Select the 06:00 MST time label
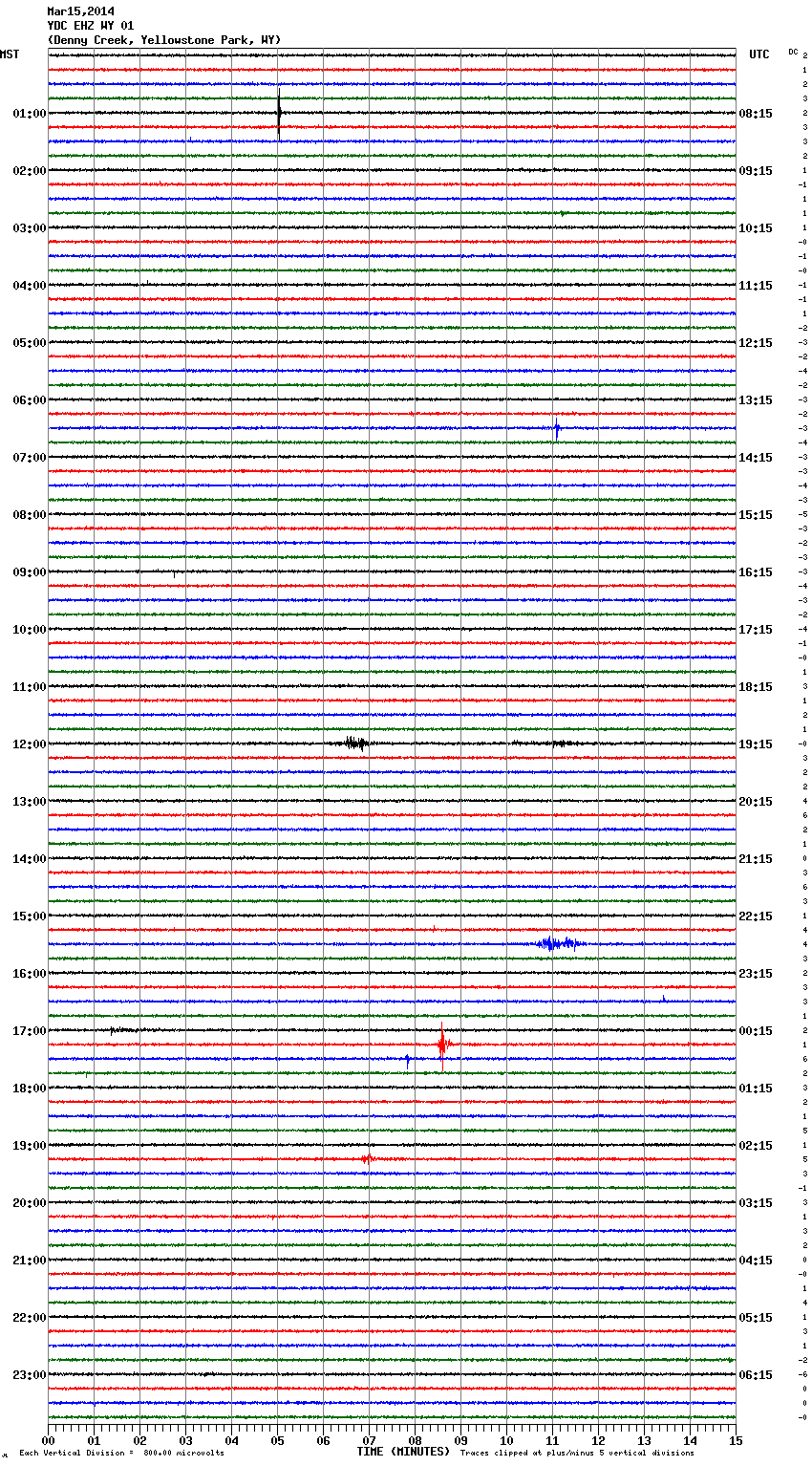 [30, 400]
